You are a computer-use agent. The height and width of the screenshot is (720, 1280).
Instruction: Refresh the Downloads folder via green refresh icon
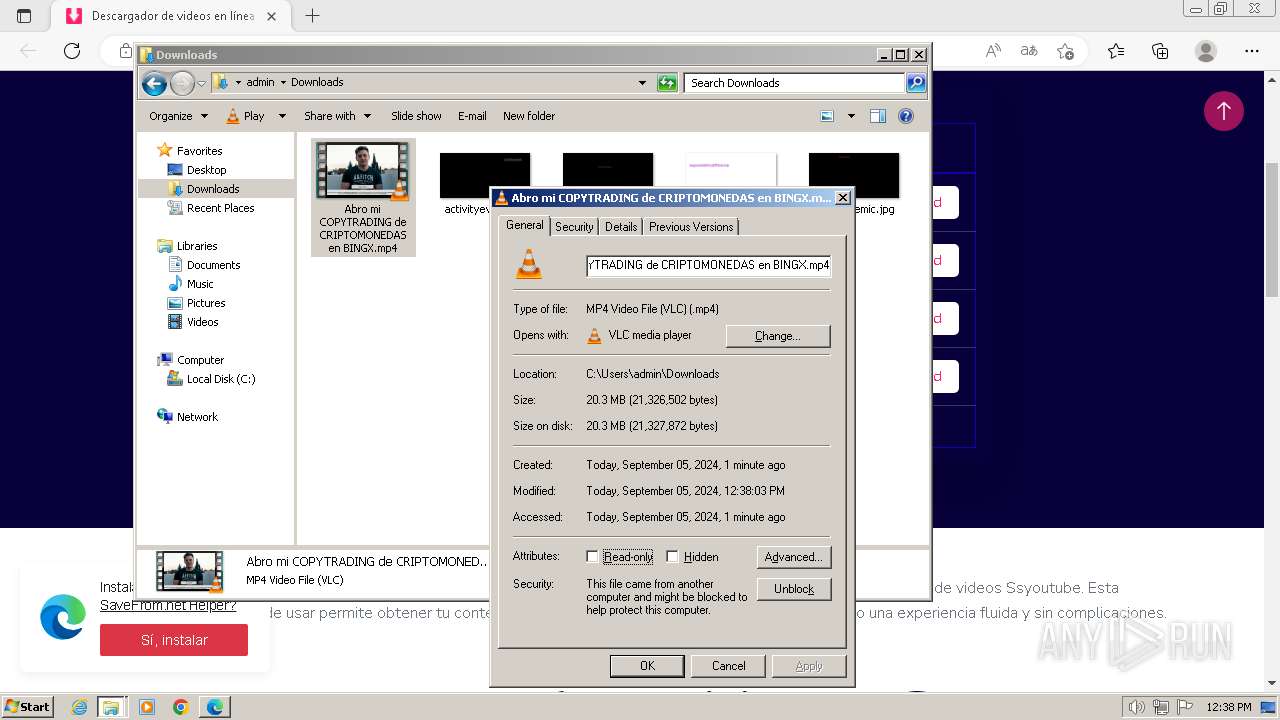point(667,83)
